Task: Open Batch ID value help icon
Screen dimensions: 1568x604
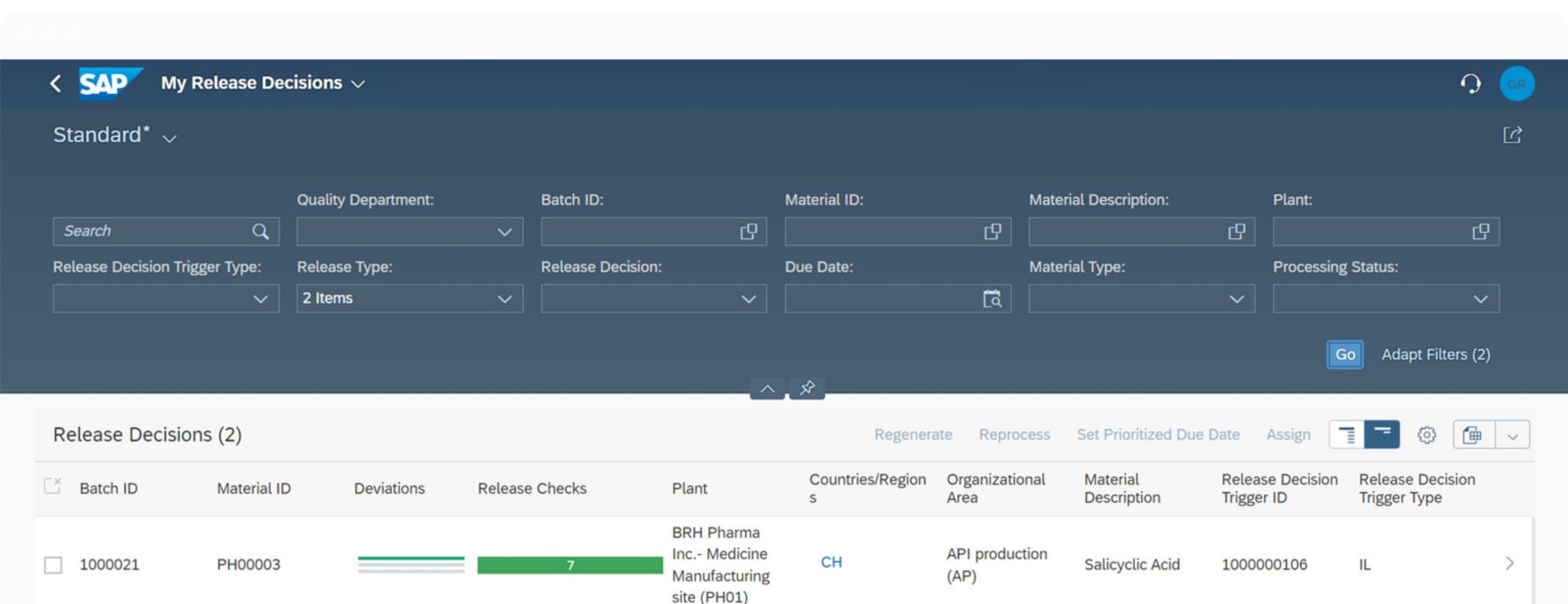Action: 748,232
